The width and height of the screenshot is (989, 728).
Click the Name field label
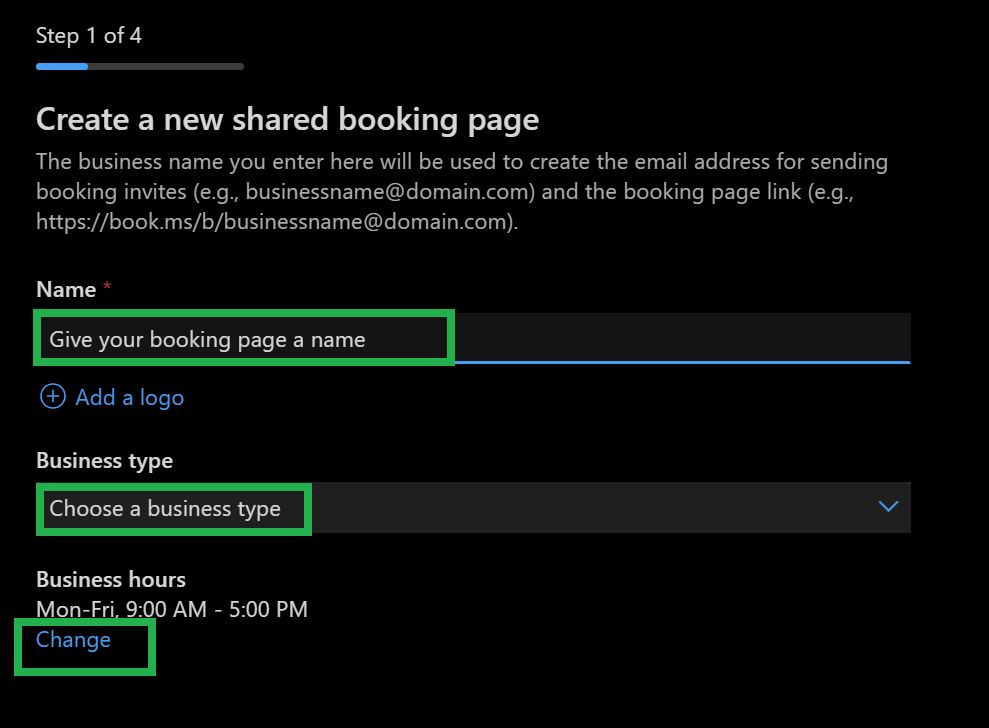click(66, 290)
